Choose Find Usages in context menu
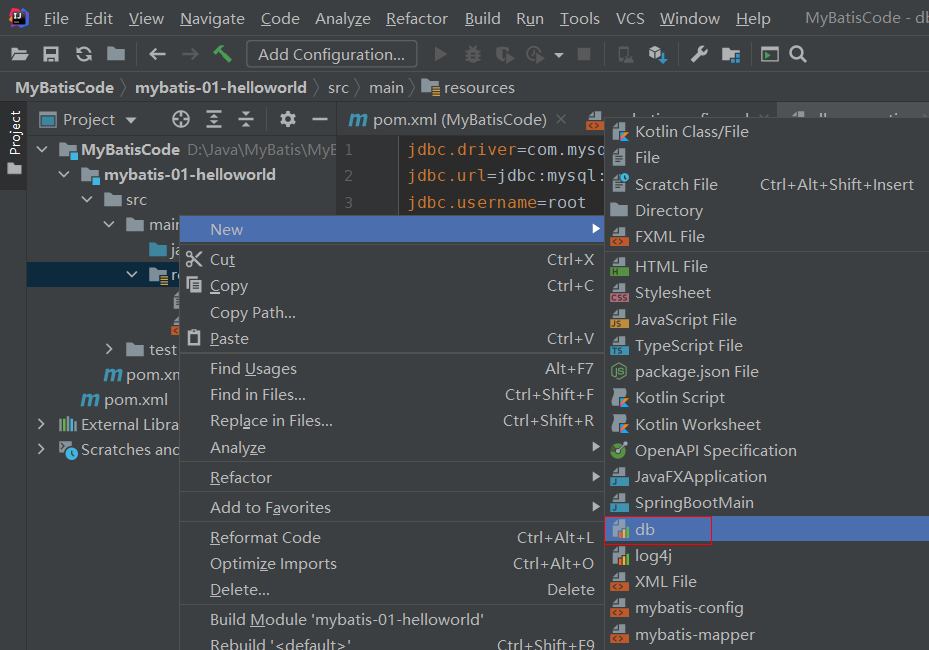The image size is (929, 650). click(x=392, y=369)
